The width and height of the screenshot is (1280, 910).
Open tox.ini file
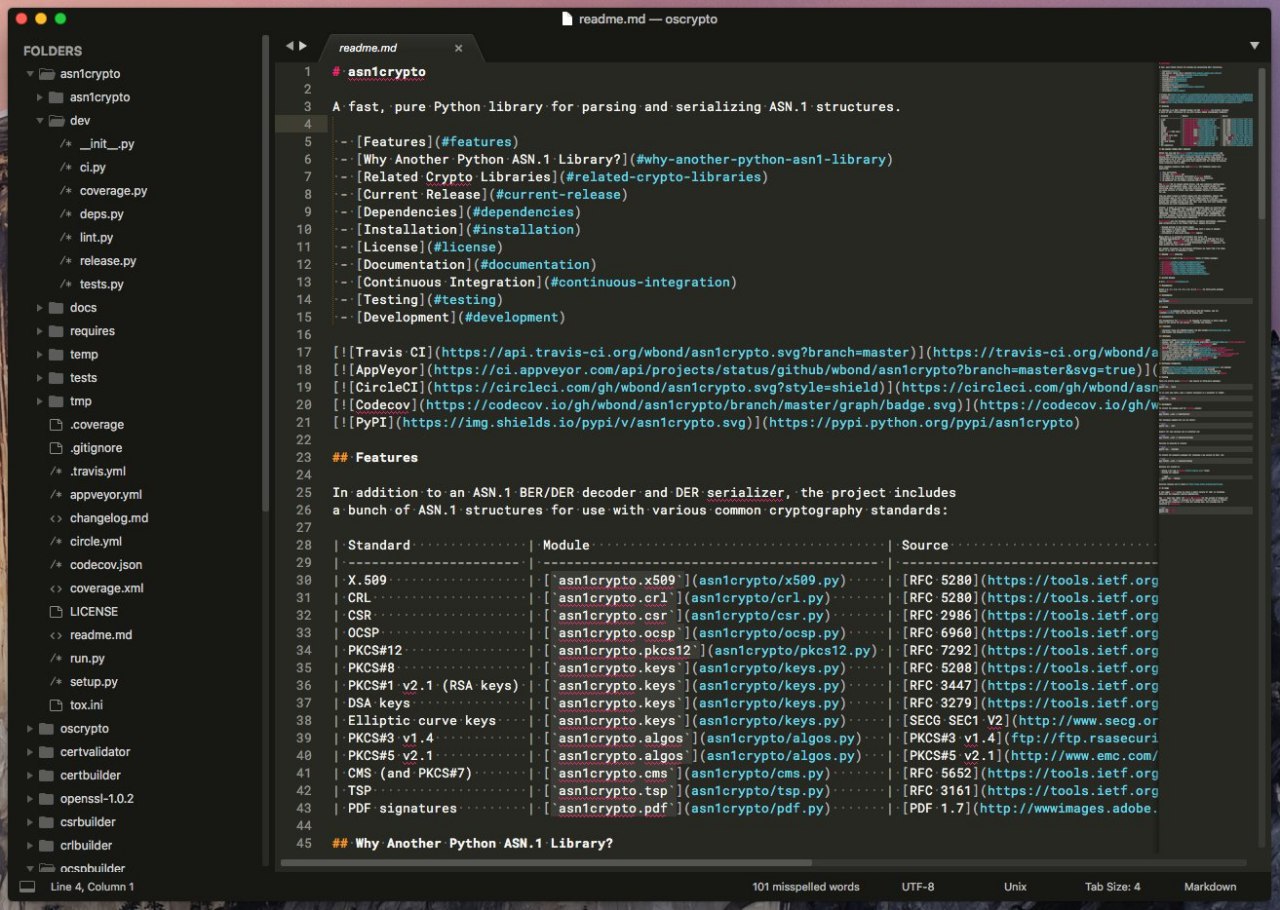coord(86,706)
